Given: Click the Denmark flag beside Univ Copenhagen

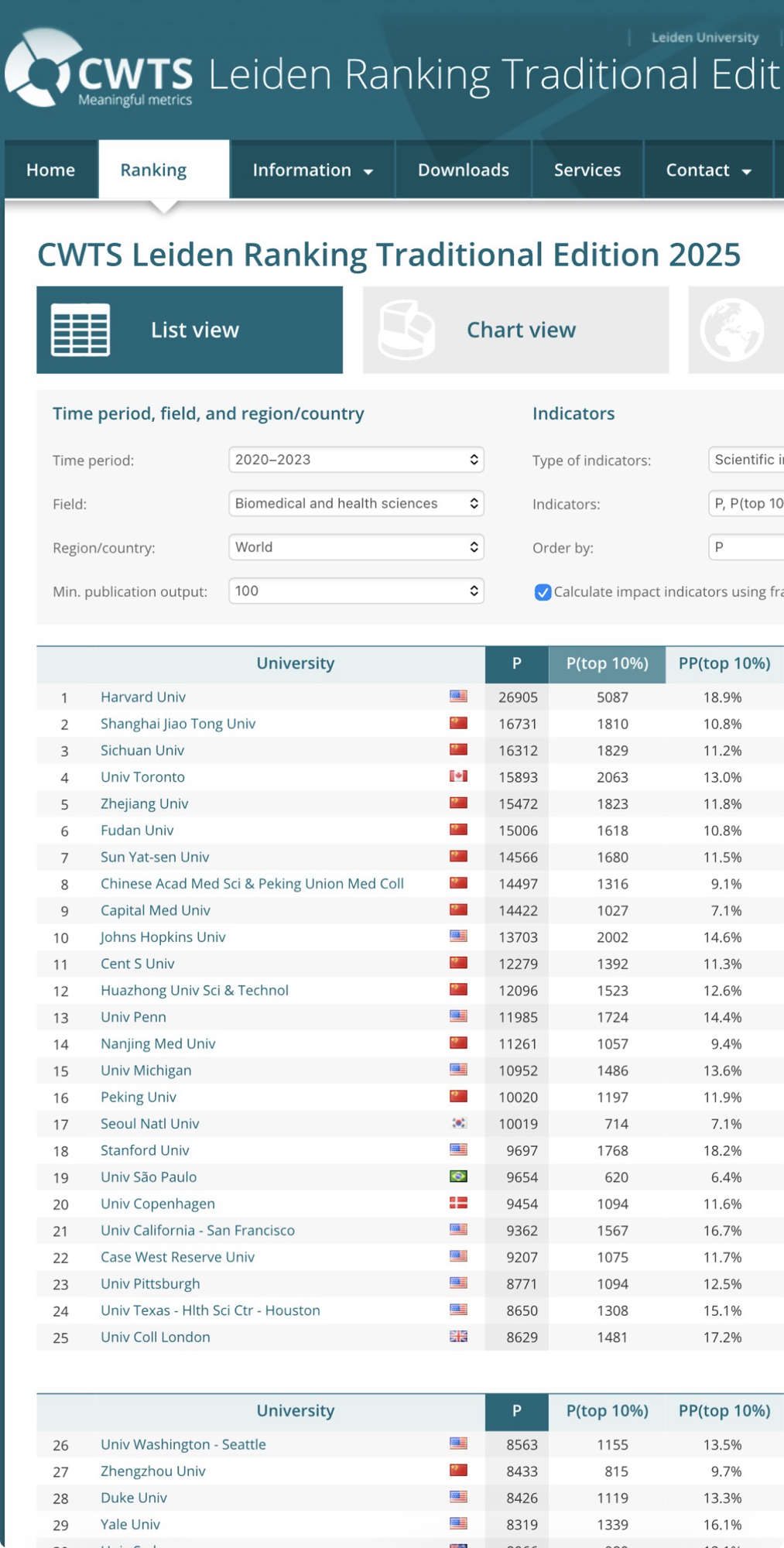Looking at the screenshot, I should (x=458, y=1203).
